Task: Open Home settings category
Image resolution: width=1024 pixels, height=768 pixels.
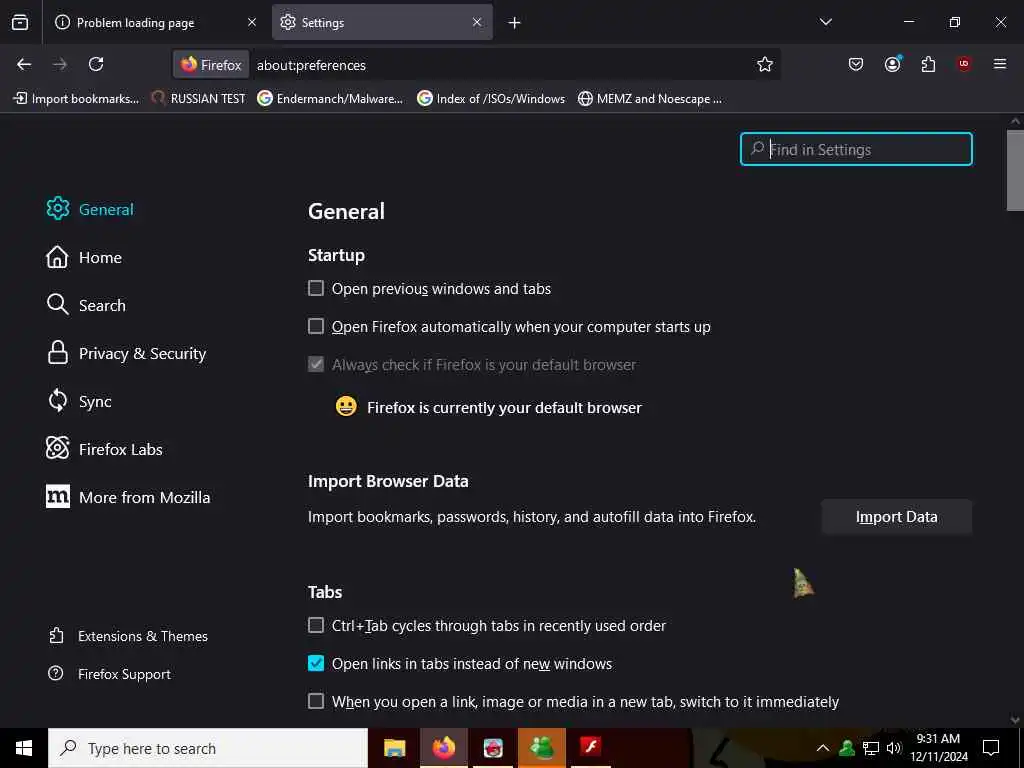Action: coord(84,257)
